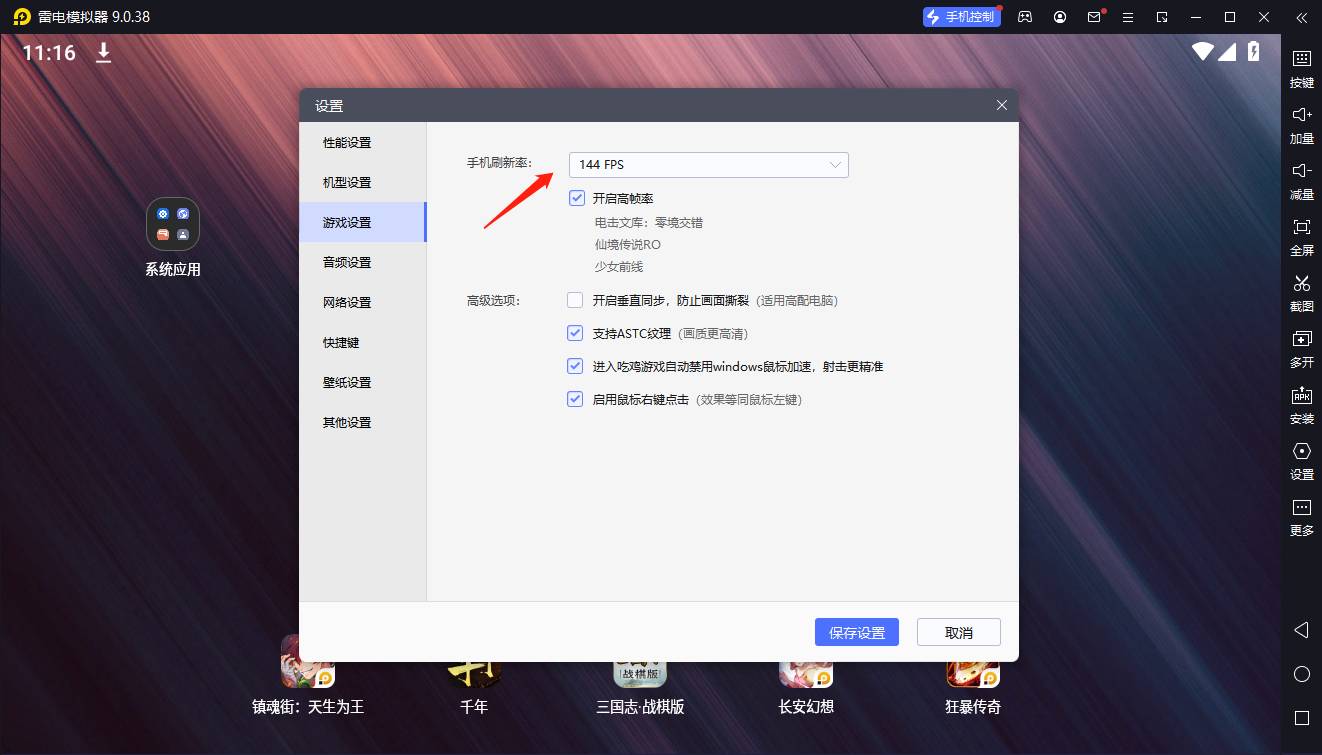Viewport: 1322px width, 755px height.
Task: Collapse the right sidebar with double chevron
Action: [x=1301, y=17]
